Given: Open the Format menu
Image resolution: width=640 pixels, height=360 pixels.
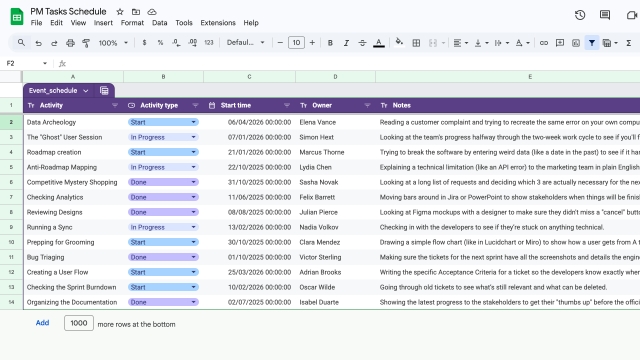Looking at the screenshot, I should (x=132, y=23).
